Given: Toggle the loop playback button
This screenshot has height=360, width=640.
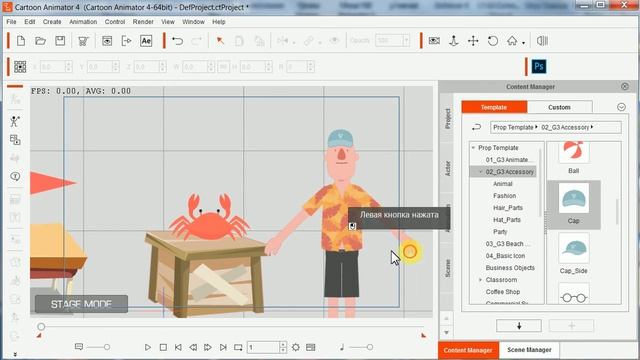Looking at the screenshot, I should [x=238, y=347].
